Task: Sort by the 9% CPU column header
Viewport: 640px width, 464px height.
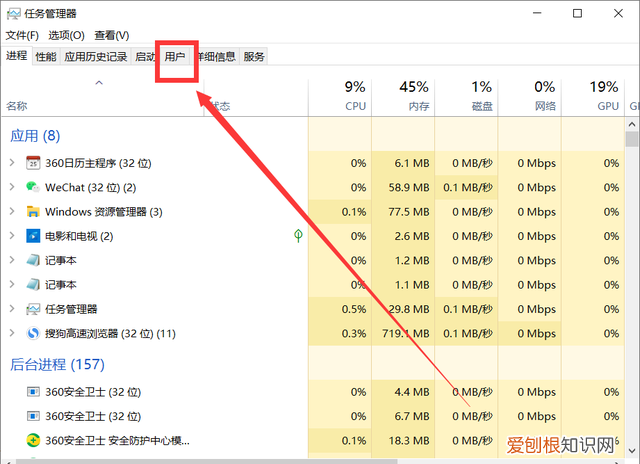Action: [340, 98]
